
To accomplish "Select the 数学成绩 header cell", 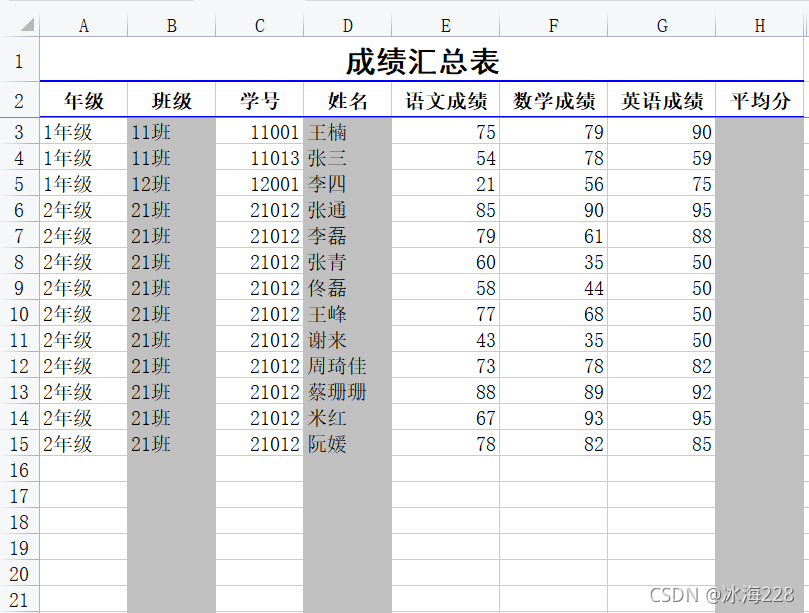I will 553,100.
